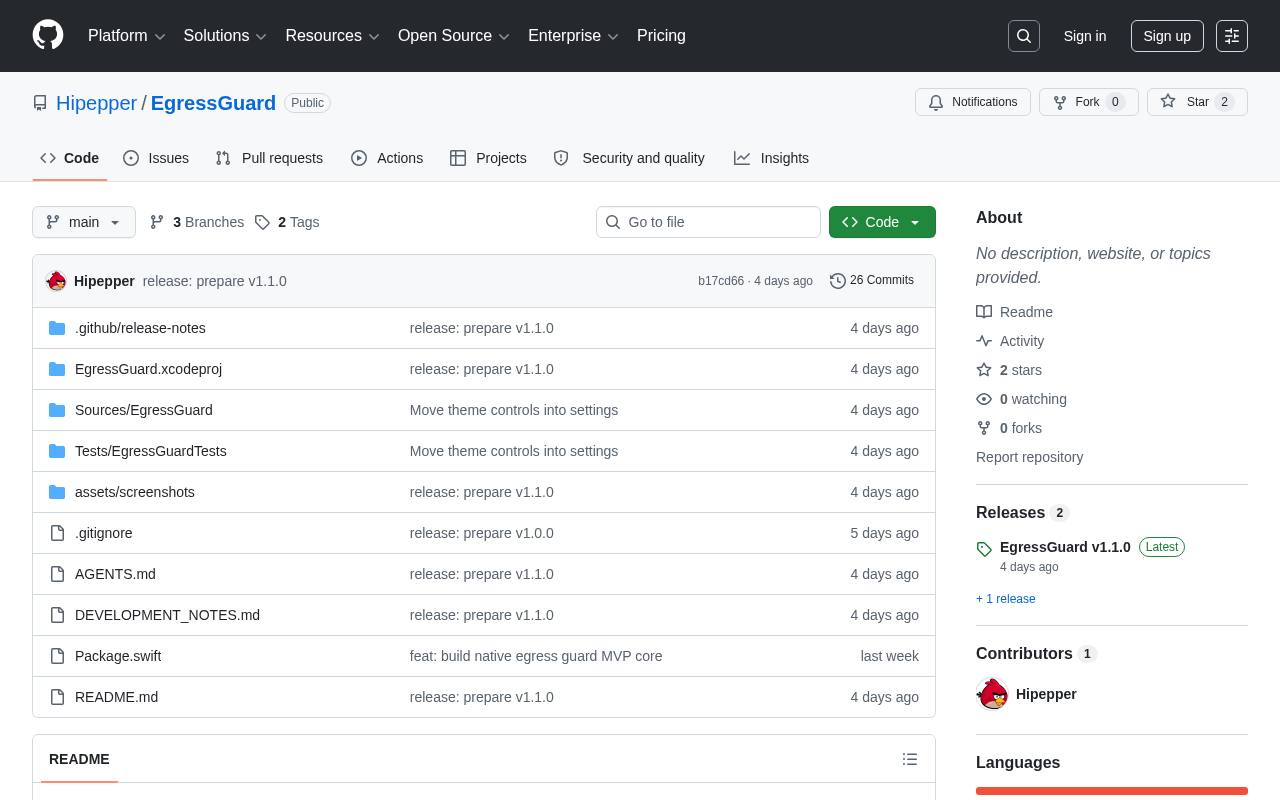1280x800 pixels.
Task: Fork the EgressGuard repository
Action: point(1089,102)
